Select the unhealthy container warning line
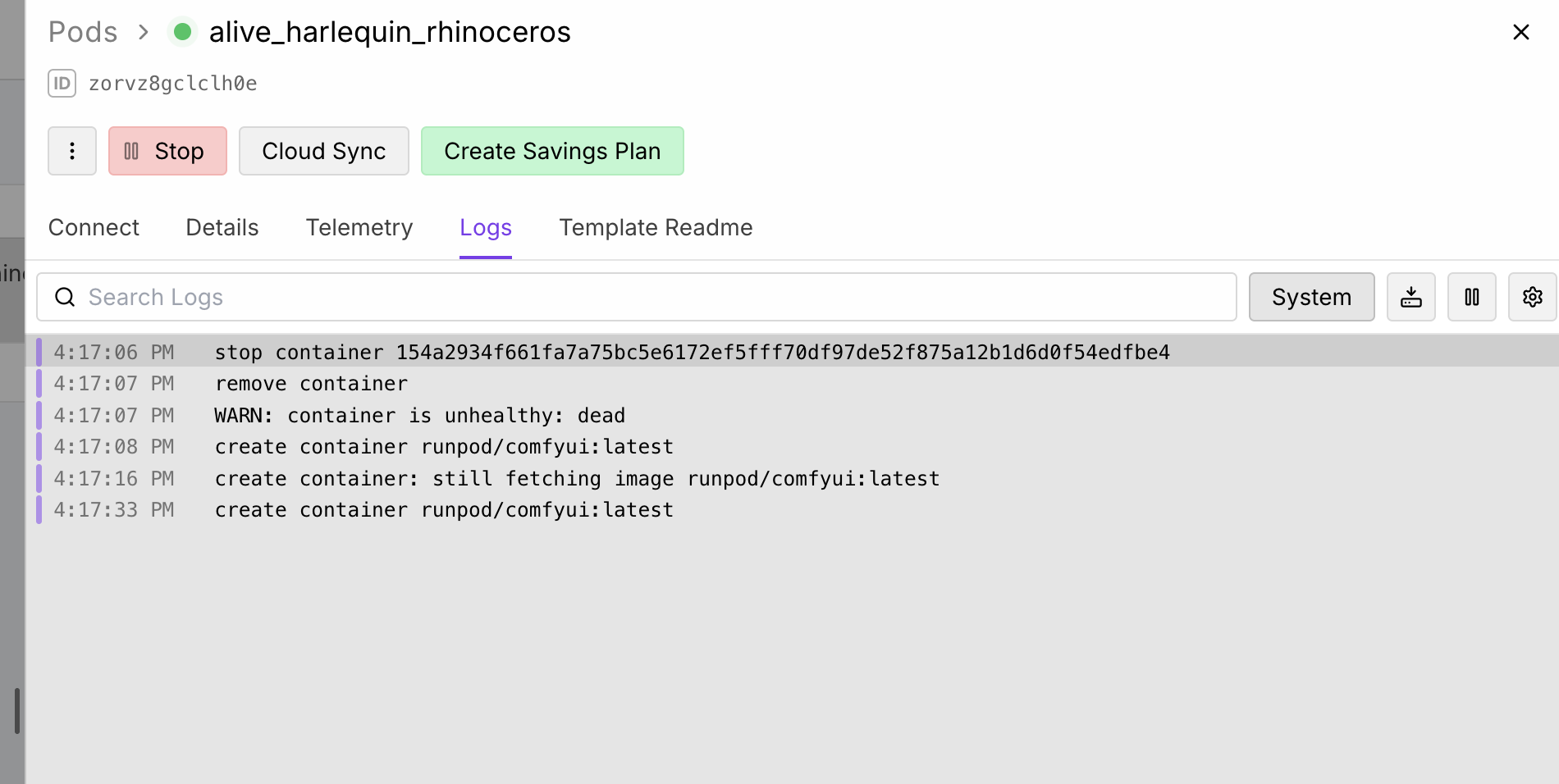Image resolution: width=1559 pixels, height=784 pixels. pos(419,416)
